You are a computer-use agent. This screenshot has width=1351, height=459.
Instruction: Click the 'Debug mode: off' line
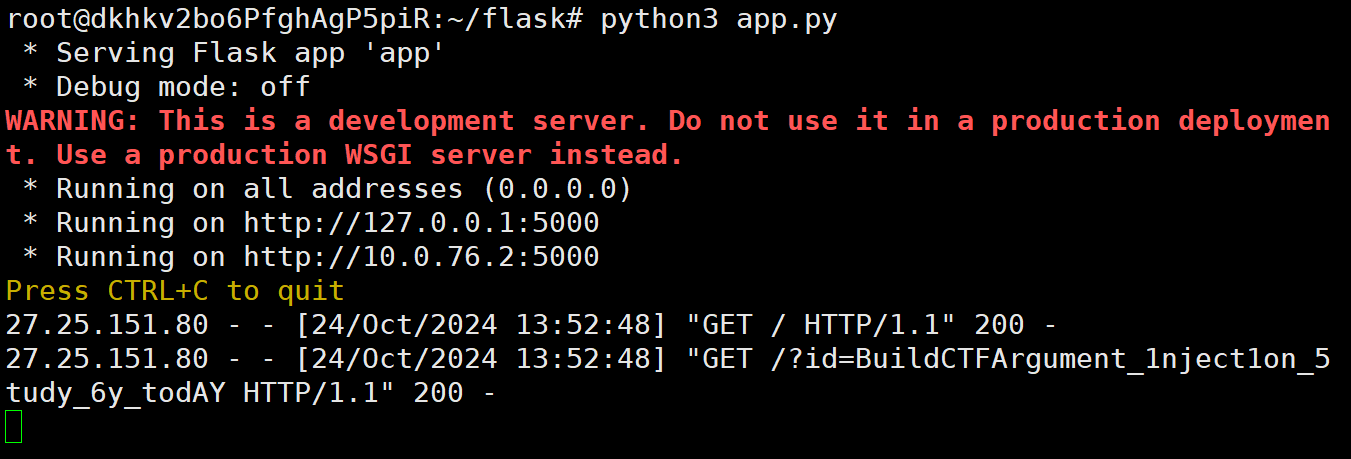pos(182,87)
